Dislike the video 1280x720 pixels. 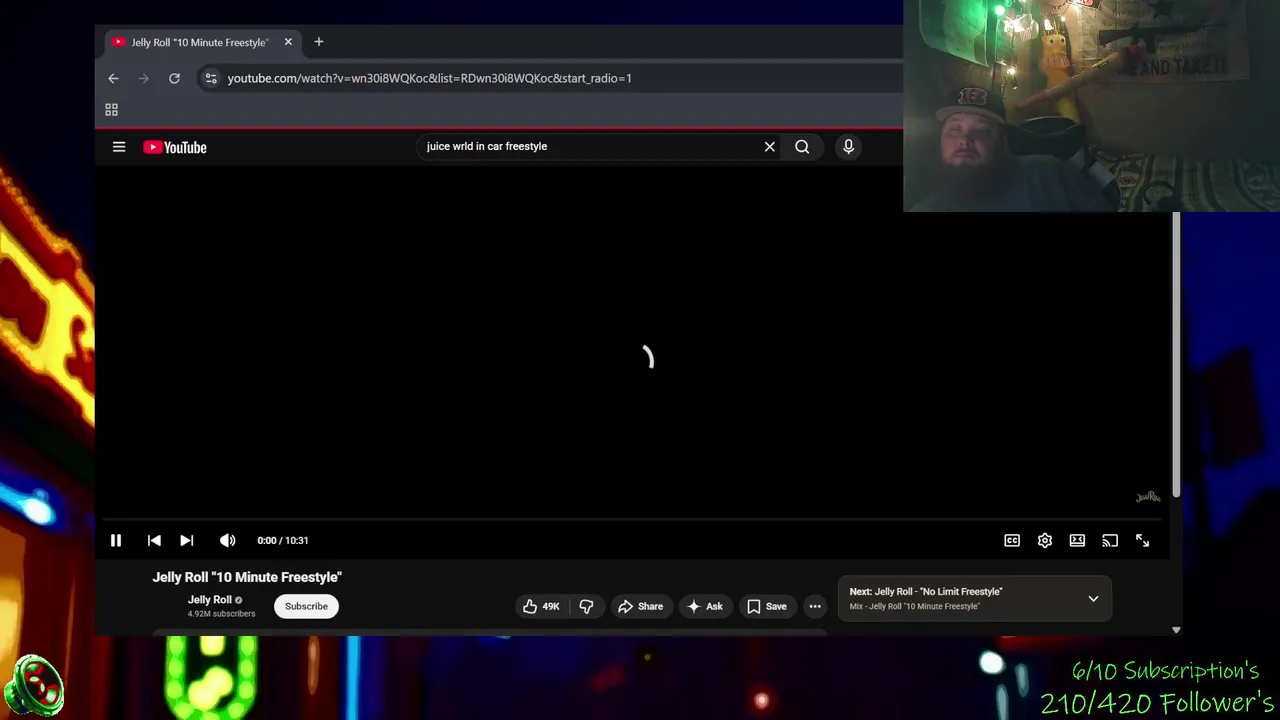[x=586, y=606]
